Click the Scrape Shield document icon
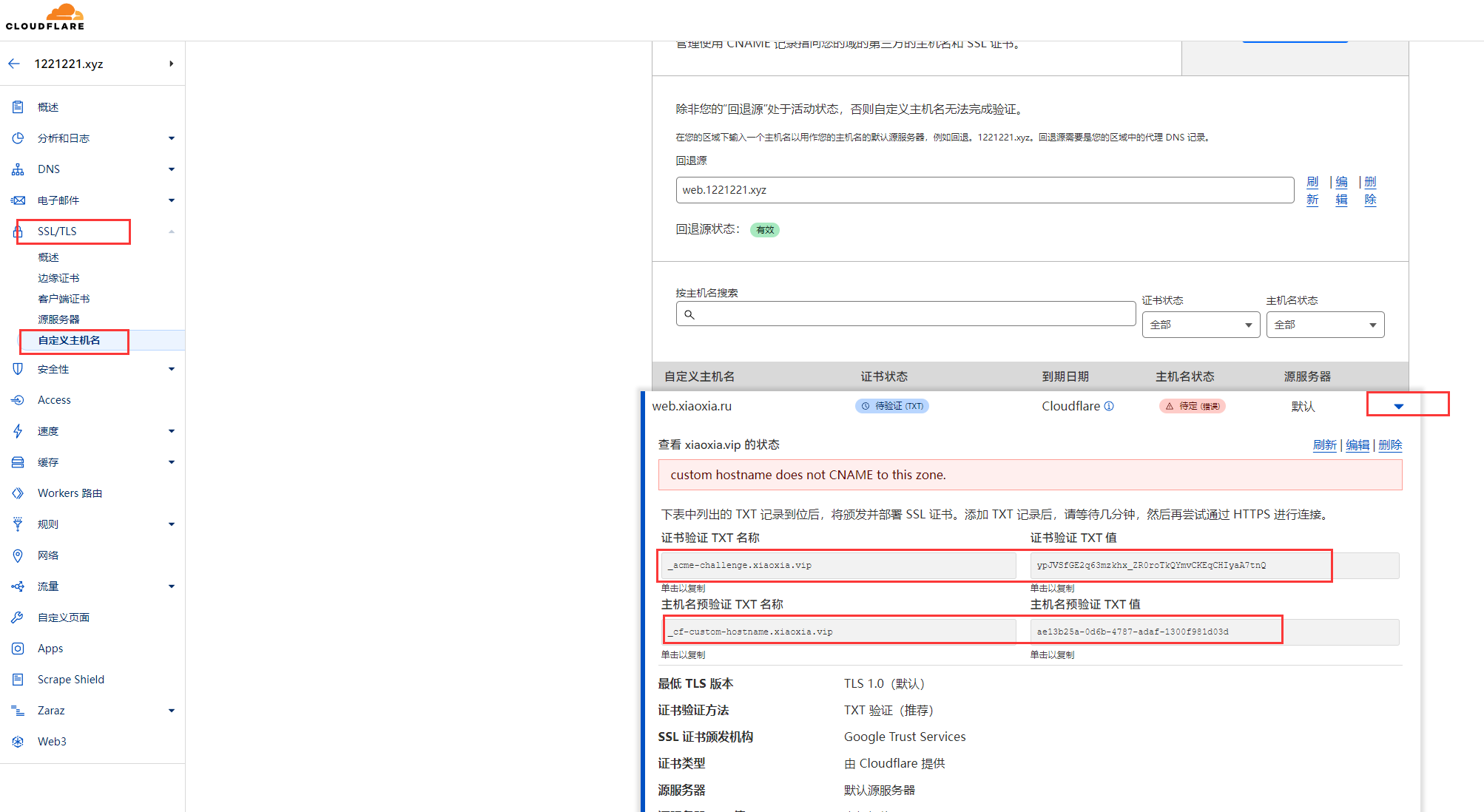The width and height of the screenshot is (1484, 812). coord(18,680)
